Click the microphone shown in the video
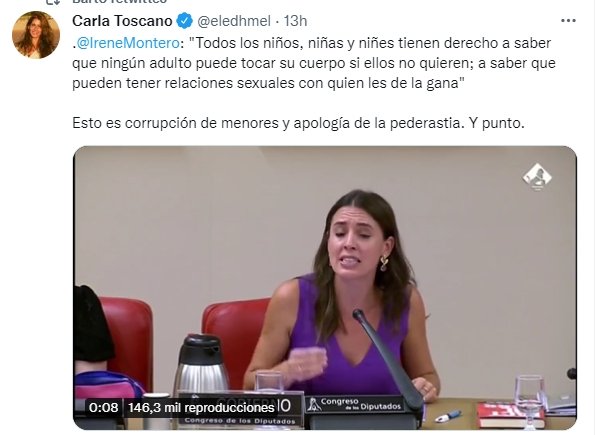 386,357
